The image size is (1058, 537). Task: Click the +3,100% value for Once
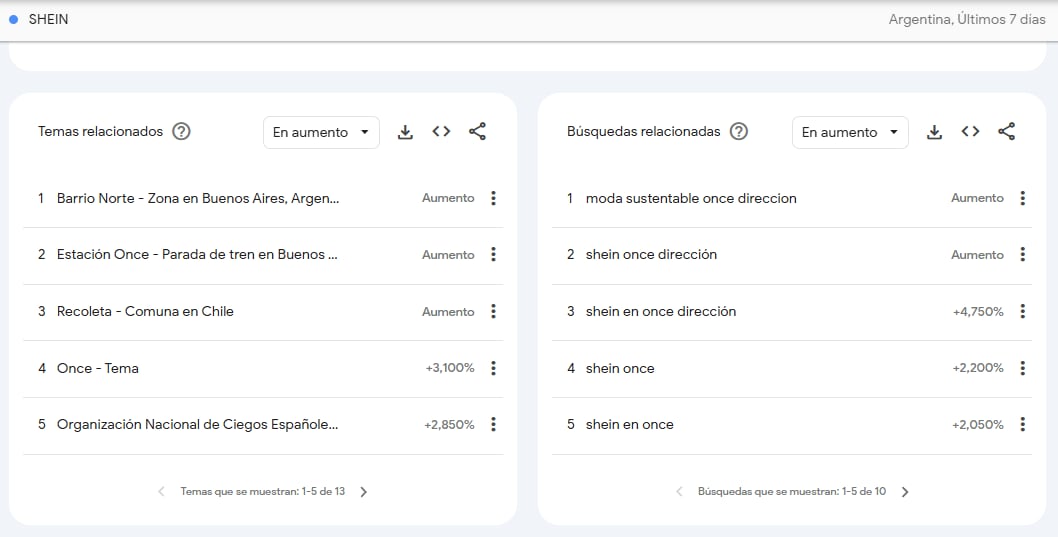(x=450, y=368)
